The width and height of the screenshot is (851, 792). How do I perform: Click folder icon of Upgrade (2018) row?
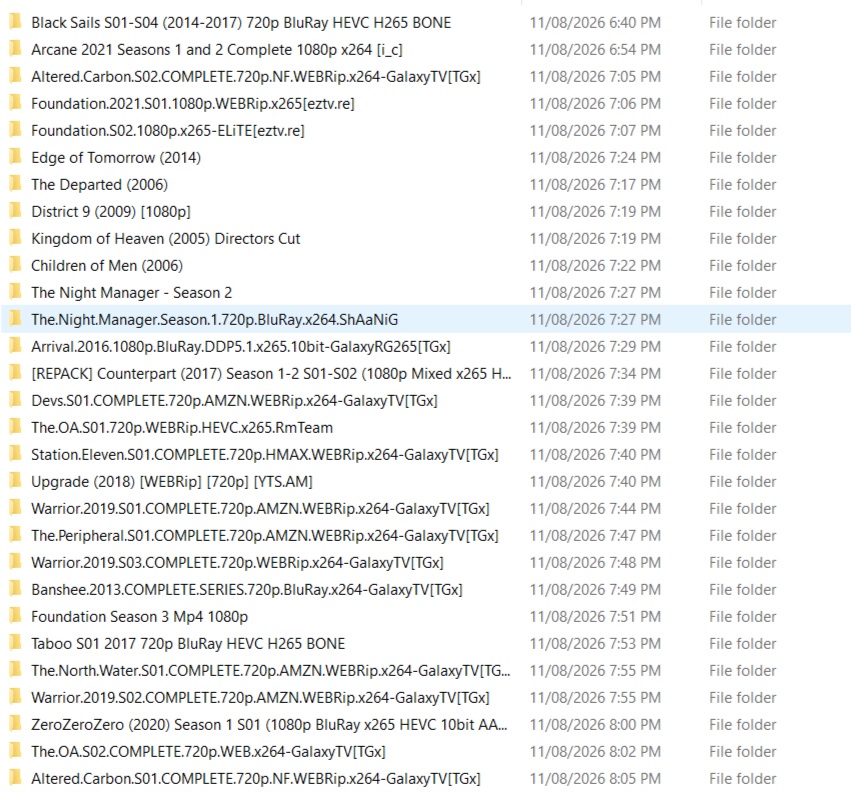(x=15, y=481)
